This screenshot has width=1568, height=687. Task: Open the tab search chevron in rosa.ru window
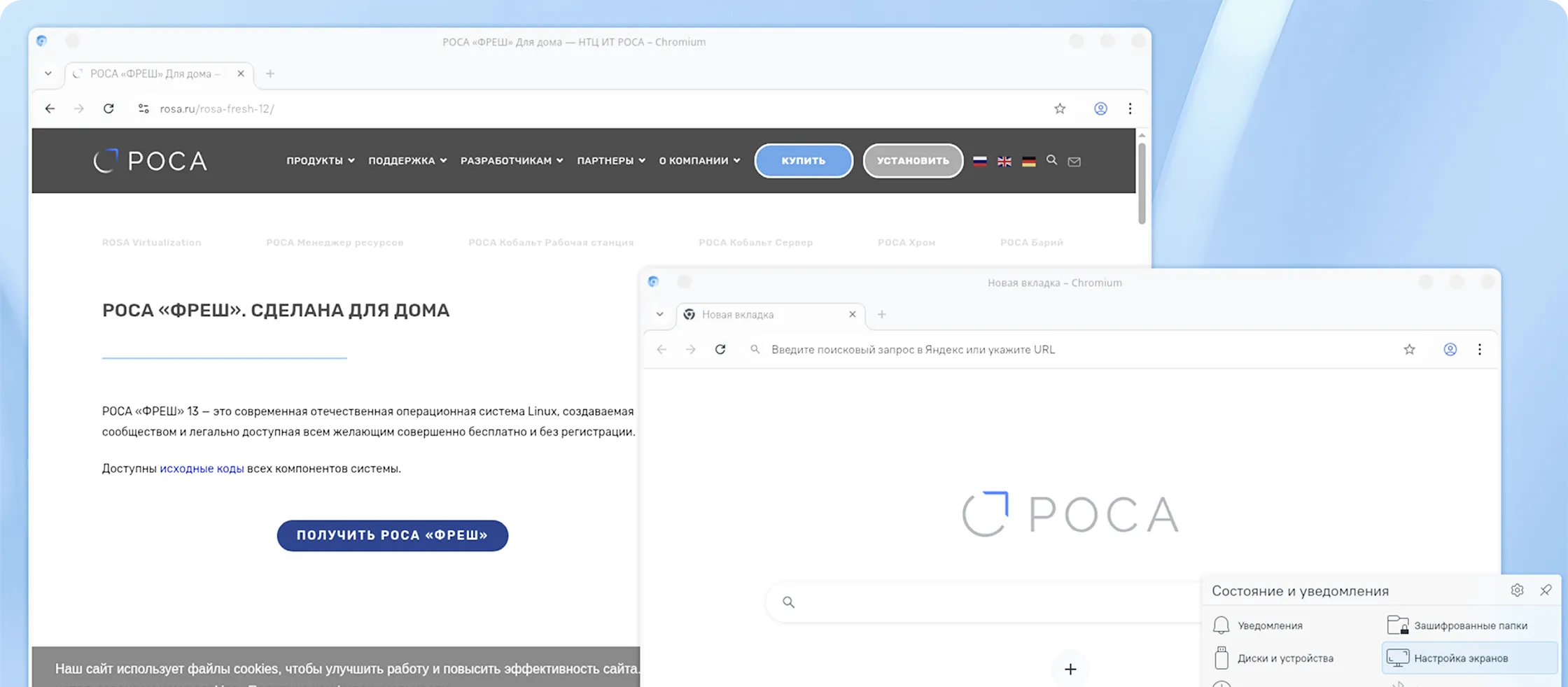pyautogui.click(x=48, y=73)
